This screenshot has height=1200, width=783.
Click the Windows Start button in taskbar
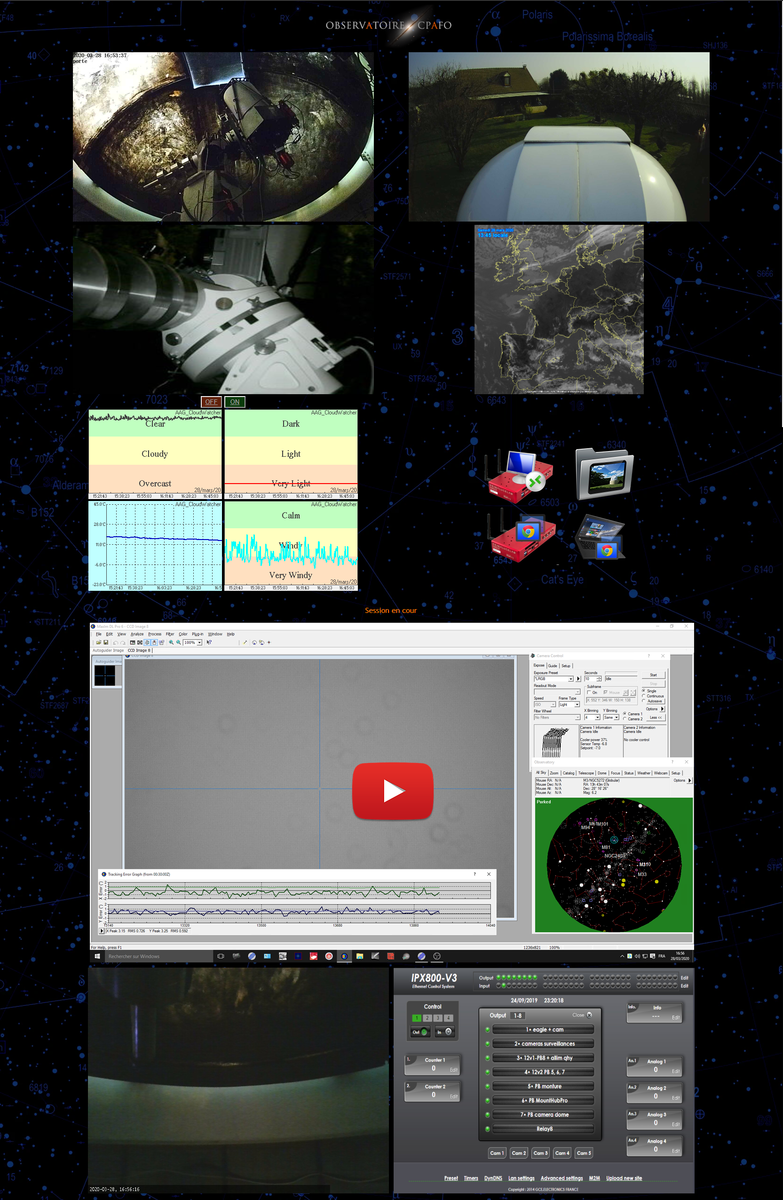(97, 956)
